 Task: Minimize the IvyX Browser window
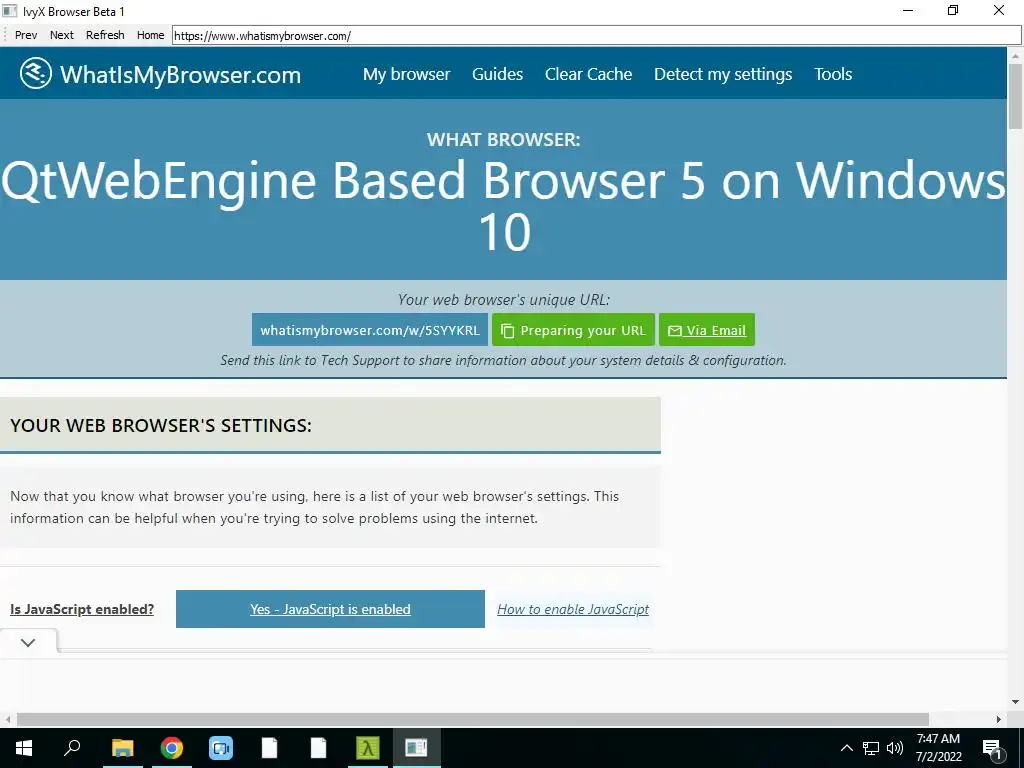click(x=908, y=11)
